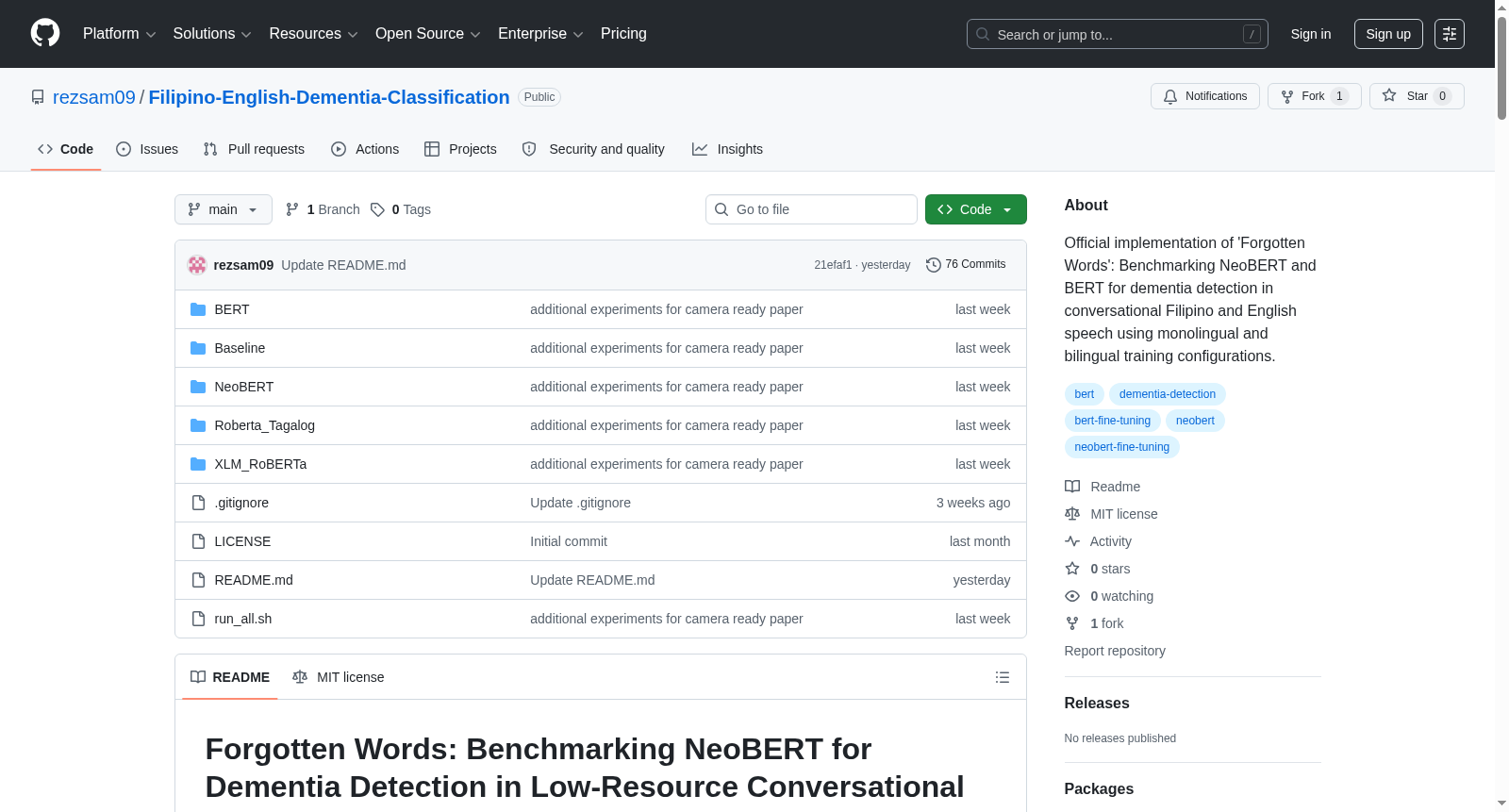1509x812 pixels.
Task: Open the rezsam09 author name in the commit row
Action: pyautogui.click(x=243, y=265)
